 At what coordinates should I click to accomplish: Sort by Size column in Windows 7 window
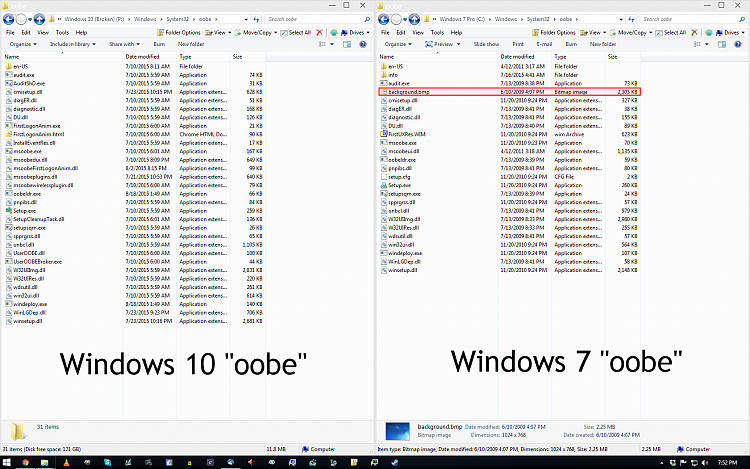612,56
